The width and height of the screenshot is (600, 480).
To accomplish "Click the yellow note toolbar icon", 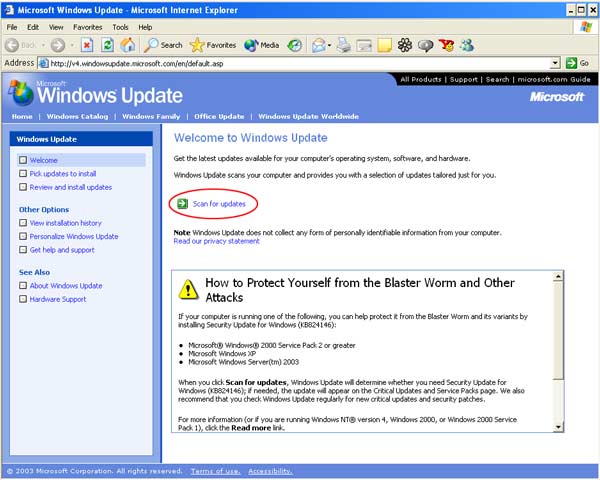I will tap(385, 45).
